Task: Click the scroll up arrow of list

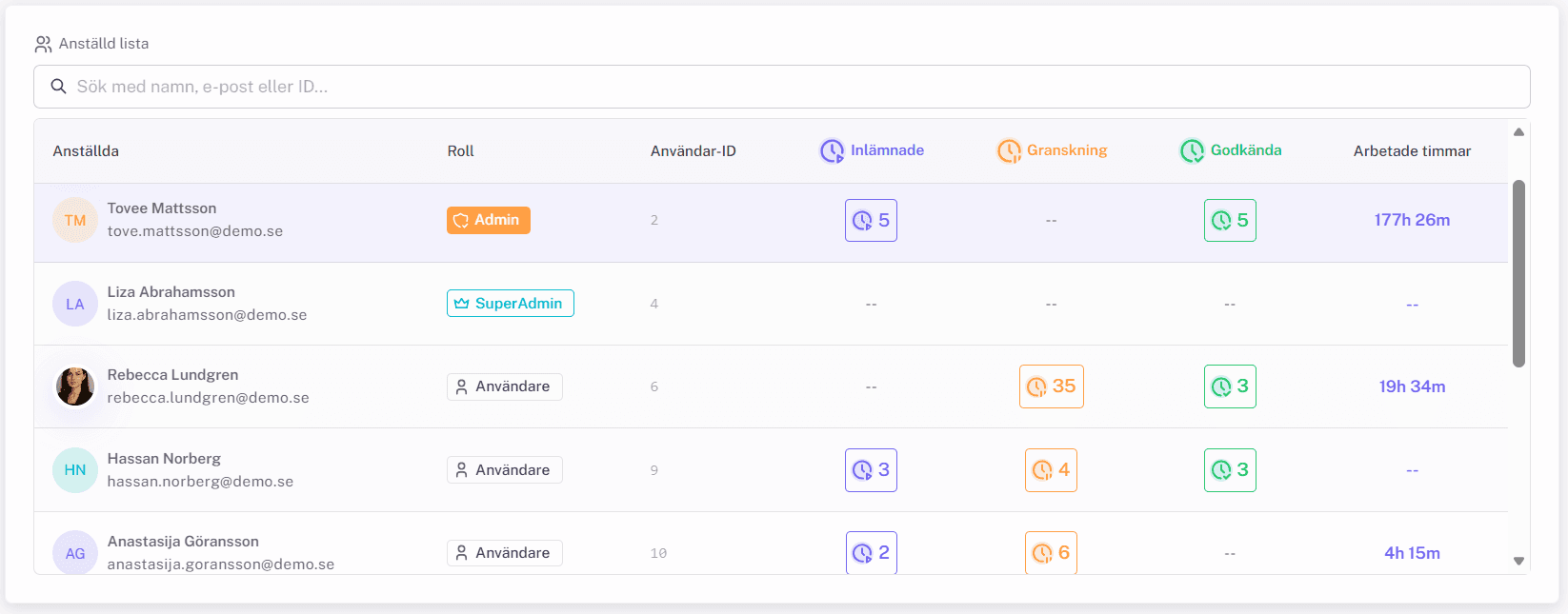Action: [1518, 132]
